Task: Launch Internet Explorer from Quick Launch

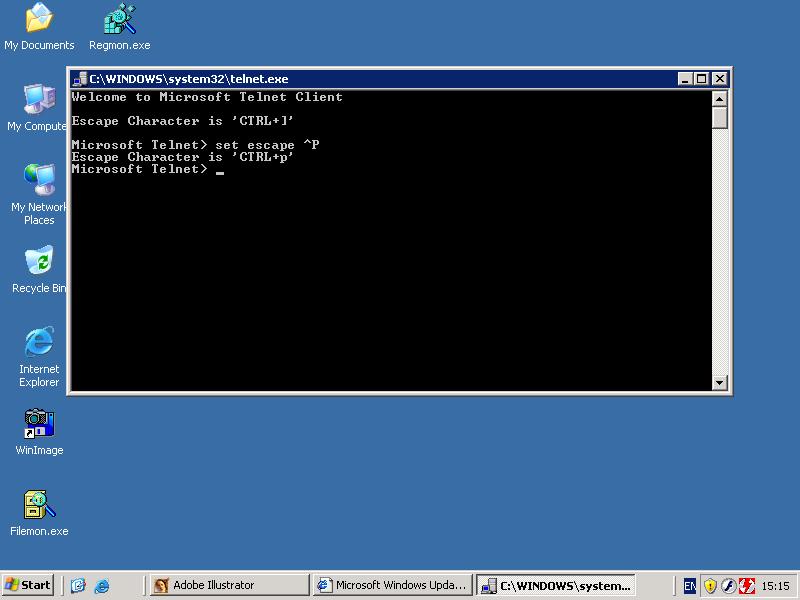Action: click(x=102, y=585)
